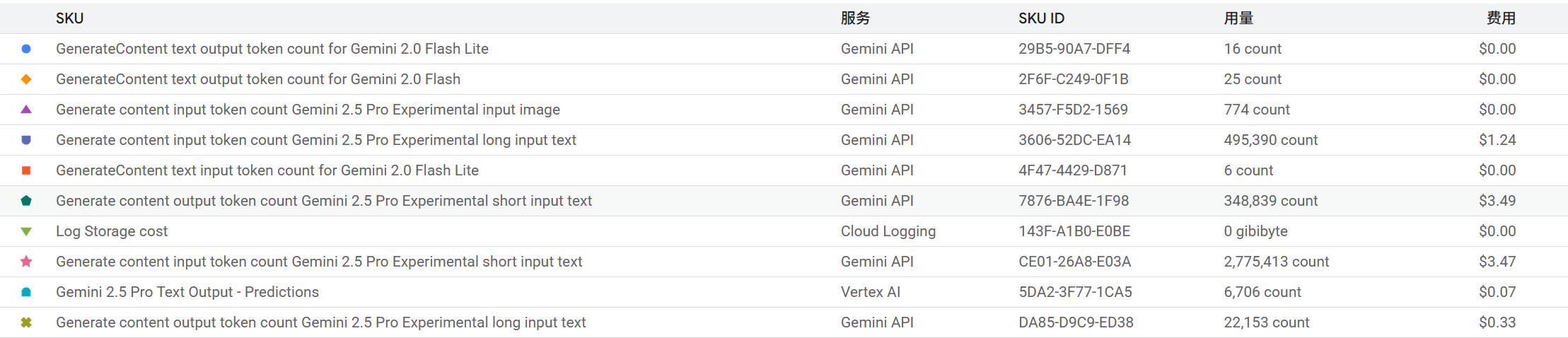
Task: Click the green inverted triangle marker
Action: (26, 231)
